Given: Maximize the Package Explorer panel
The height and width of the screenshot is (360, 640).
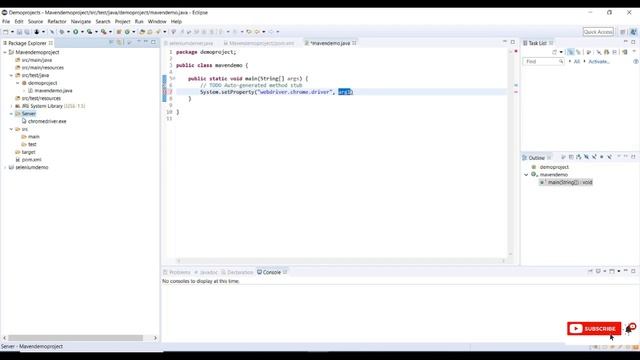Looking at the screenshot, I should 153,42.
